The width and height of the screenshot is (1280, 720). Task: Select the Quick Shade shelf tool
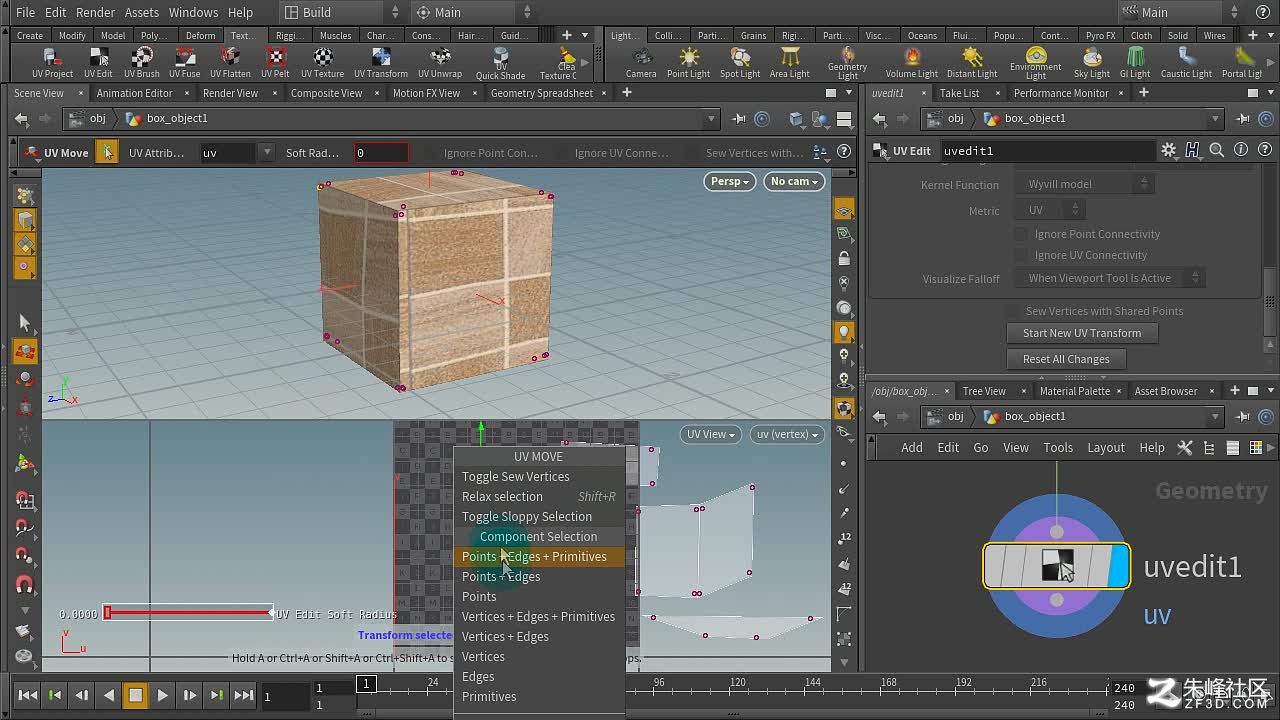click(x=500, y=64)
